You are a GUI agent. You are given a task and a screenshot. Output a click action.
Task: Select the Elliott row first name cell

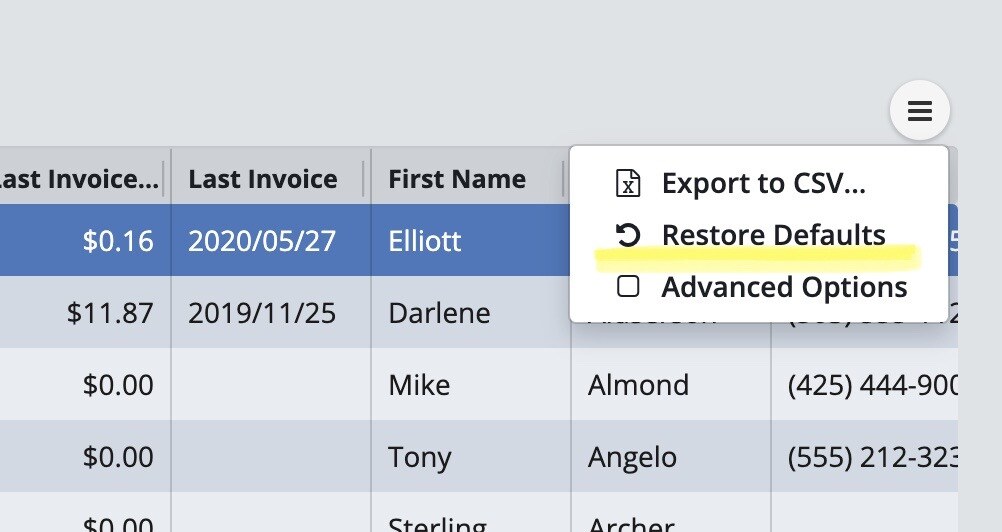[x=425, y=241]
